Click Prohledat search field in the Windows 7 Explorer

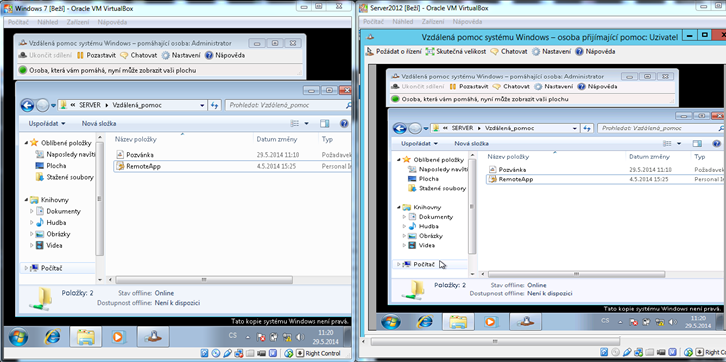pos(288,106)
